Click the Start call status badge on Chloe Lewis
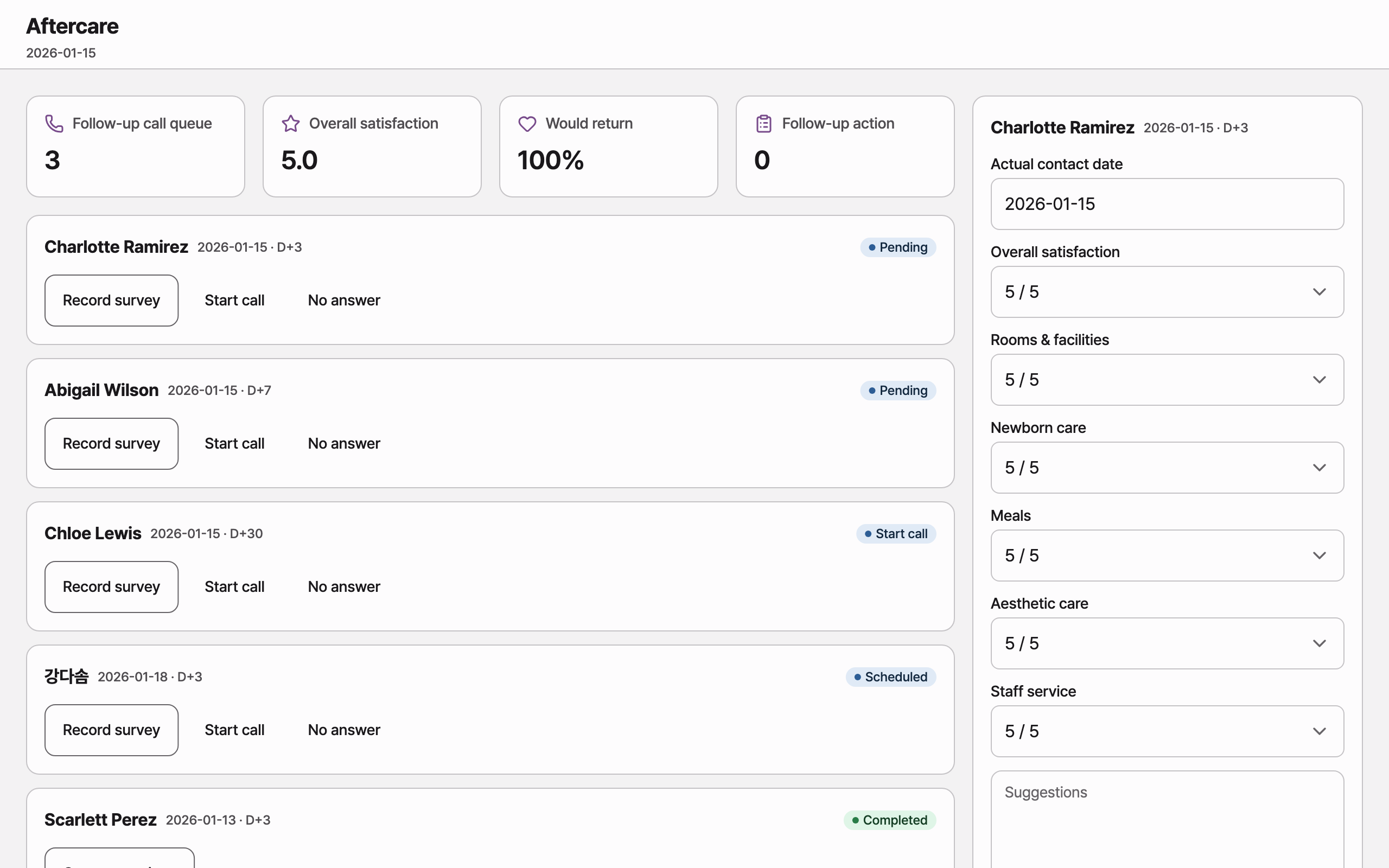This screenshot has width=1389, height=868. 896,534
